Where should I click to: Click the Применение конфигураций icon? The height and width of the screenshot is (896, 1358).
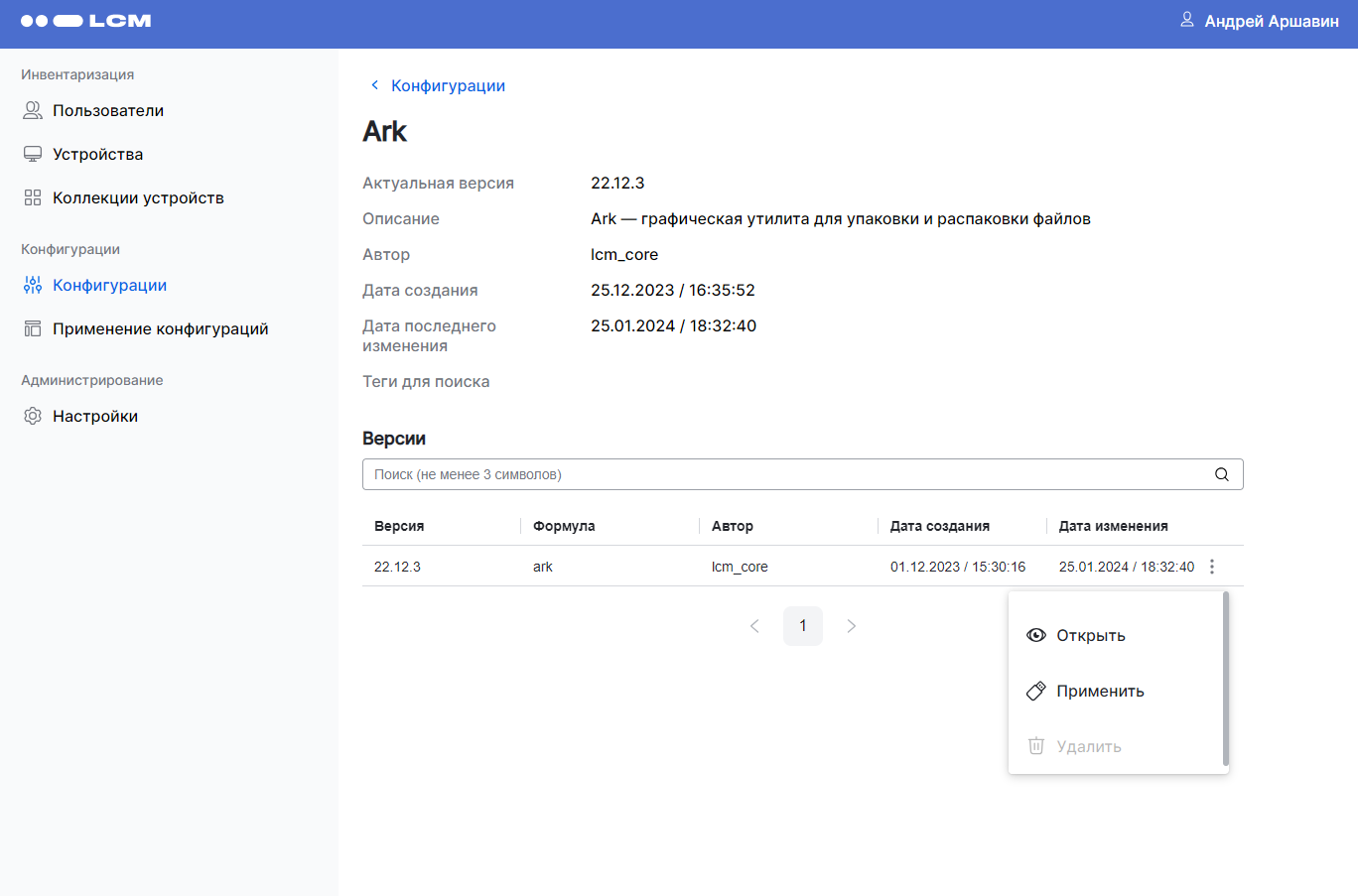[33, 328]
